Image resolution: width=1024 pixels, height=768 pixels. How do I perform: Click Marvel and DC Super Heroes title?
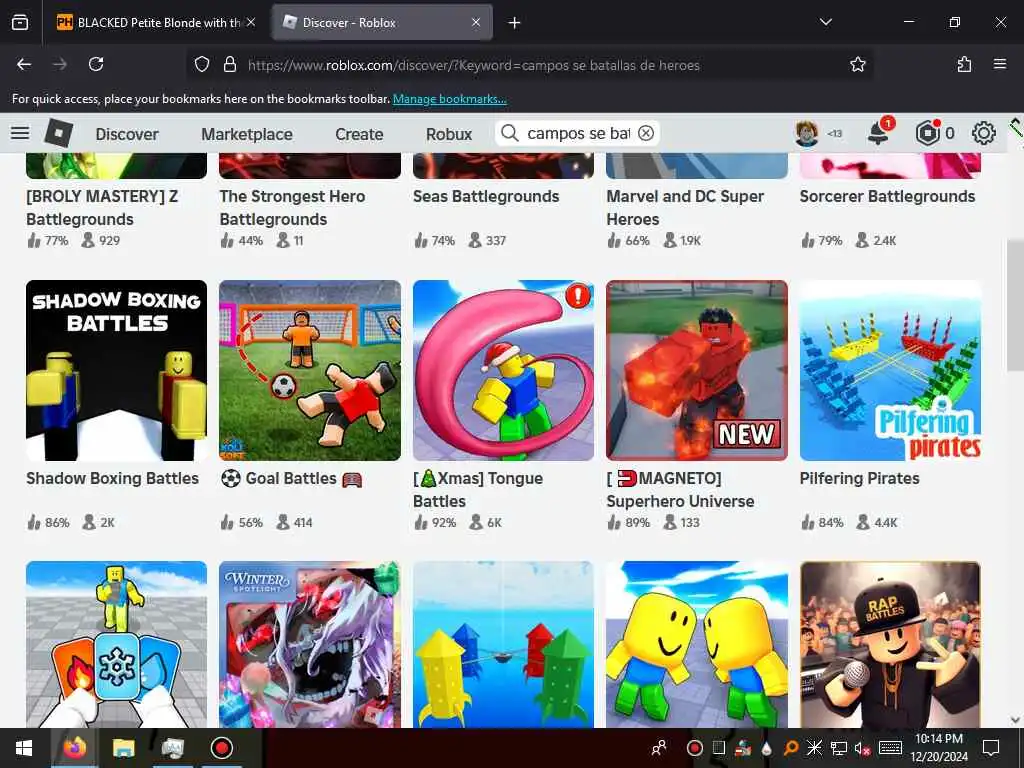pos(685,208)
